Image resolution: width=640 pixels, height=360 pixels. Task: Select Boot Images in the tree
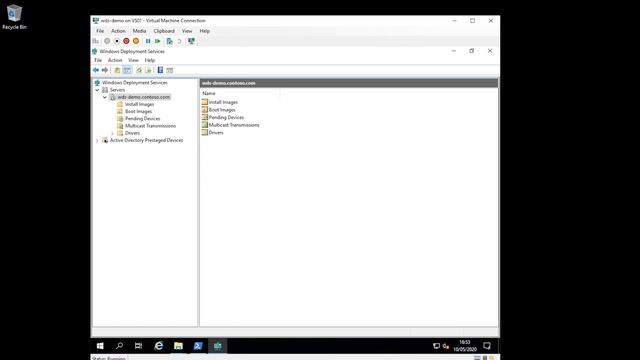click(138, 111)
